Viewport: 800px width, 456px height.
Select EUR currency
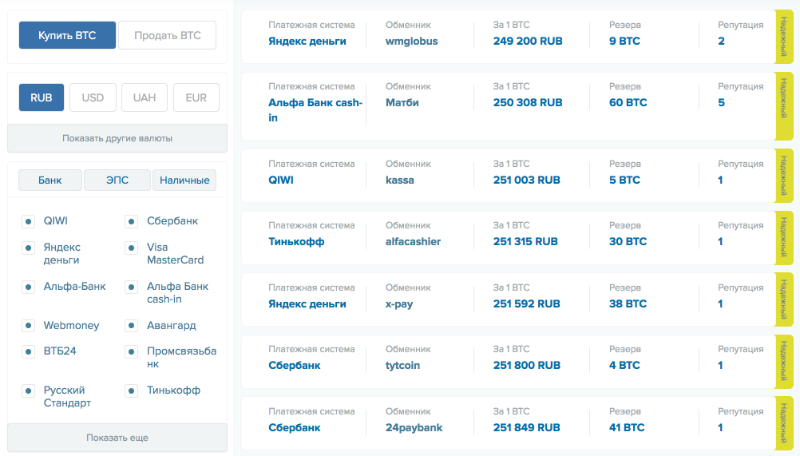pos(196,98)
